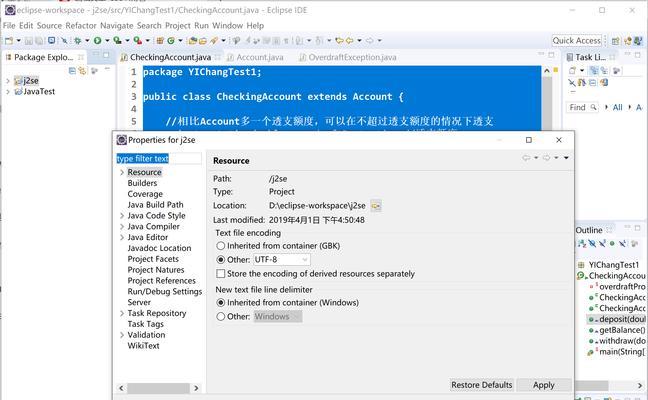Click the Find field in Task List
Image resolution: width=648 pixels, height=400 pixels.
point(582,107)
